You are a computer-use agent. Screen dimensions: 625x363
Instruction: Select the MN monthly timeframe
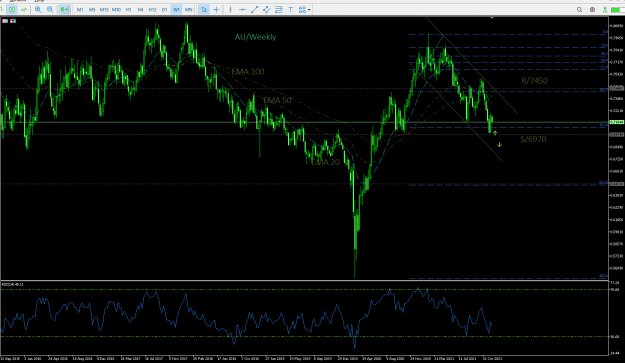[x=188, y=9]
